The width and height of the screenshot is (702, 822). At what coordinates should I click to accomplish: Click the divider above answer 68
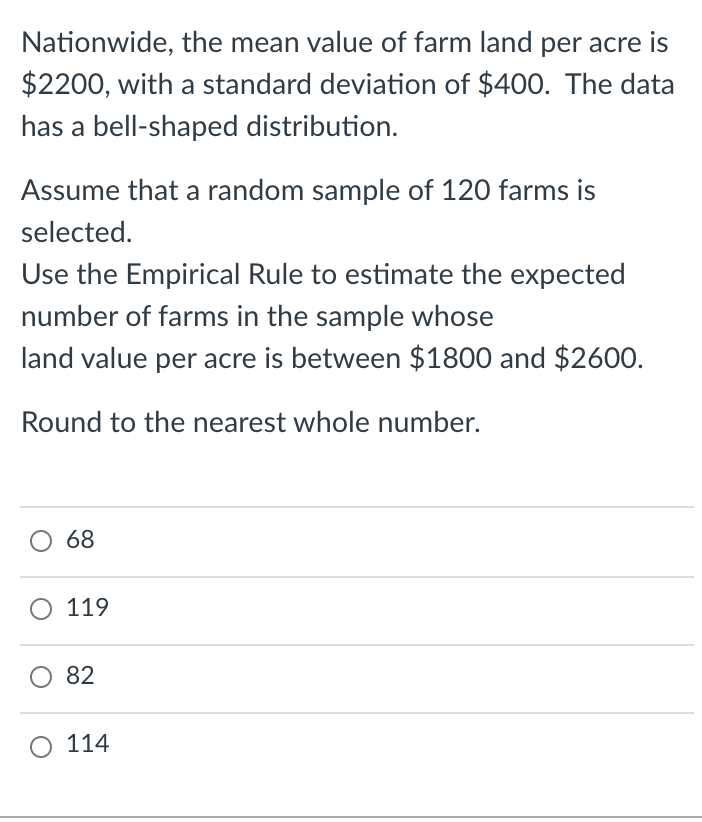click(x=350, y=507)
